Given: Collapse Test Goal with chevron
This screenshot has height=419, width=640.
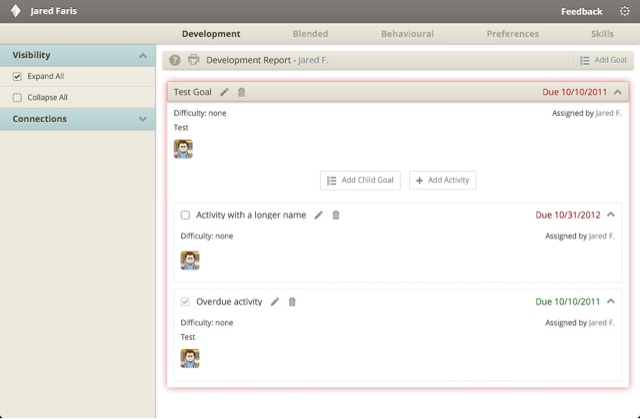Looking at the screenshot, I should tap(618, 92).
